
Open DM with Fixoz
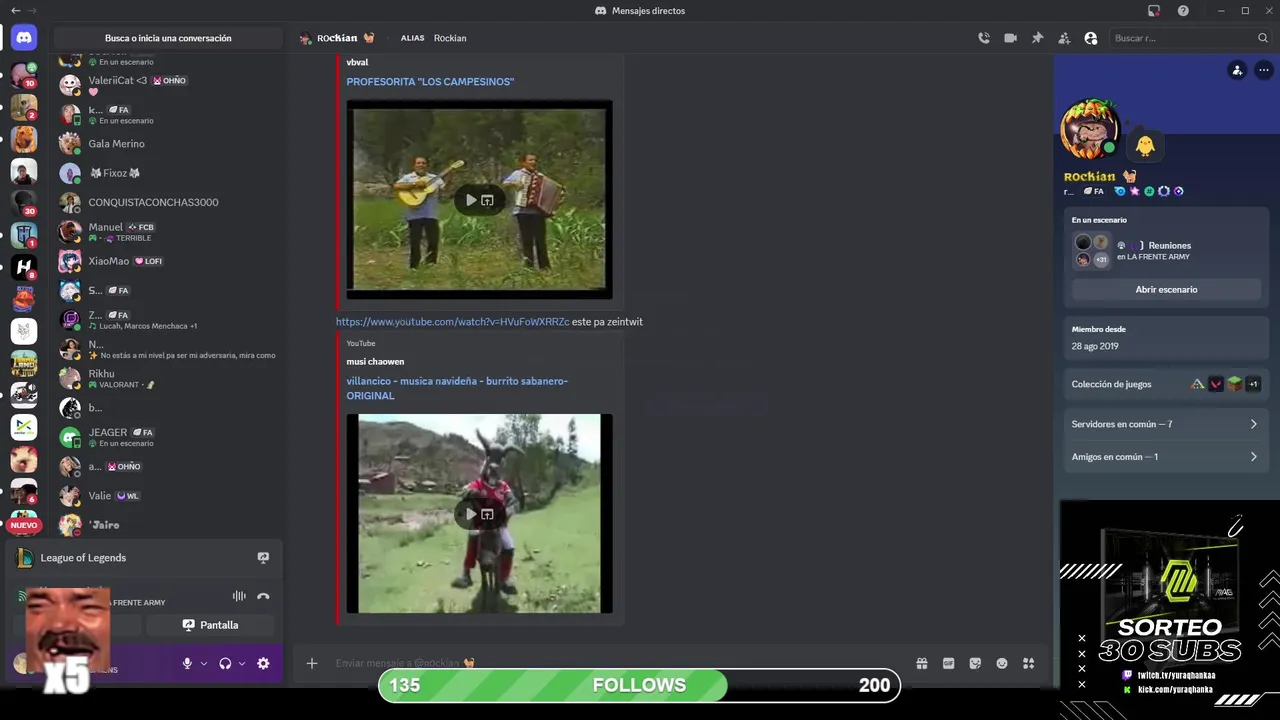(x=168, y=173)
